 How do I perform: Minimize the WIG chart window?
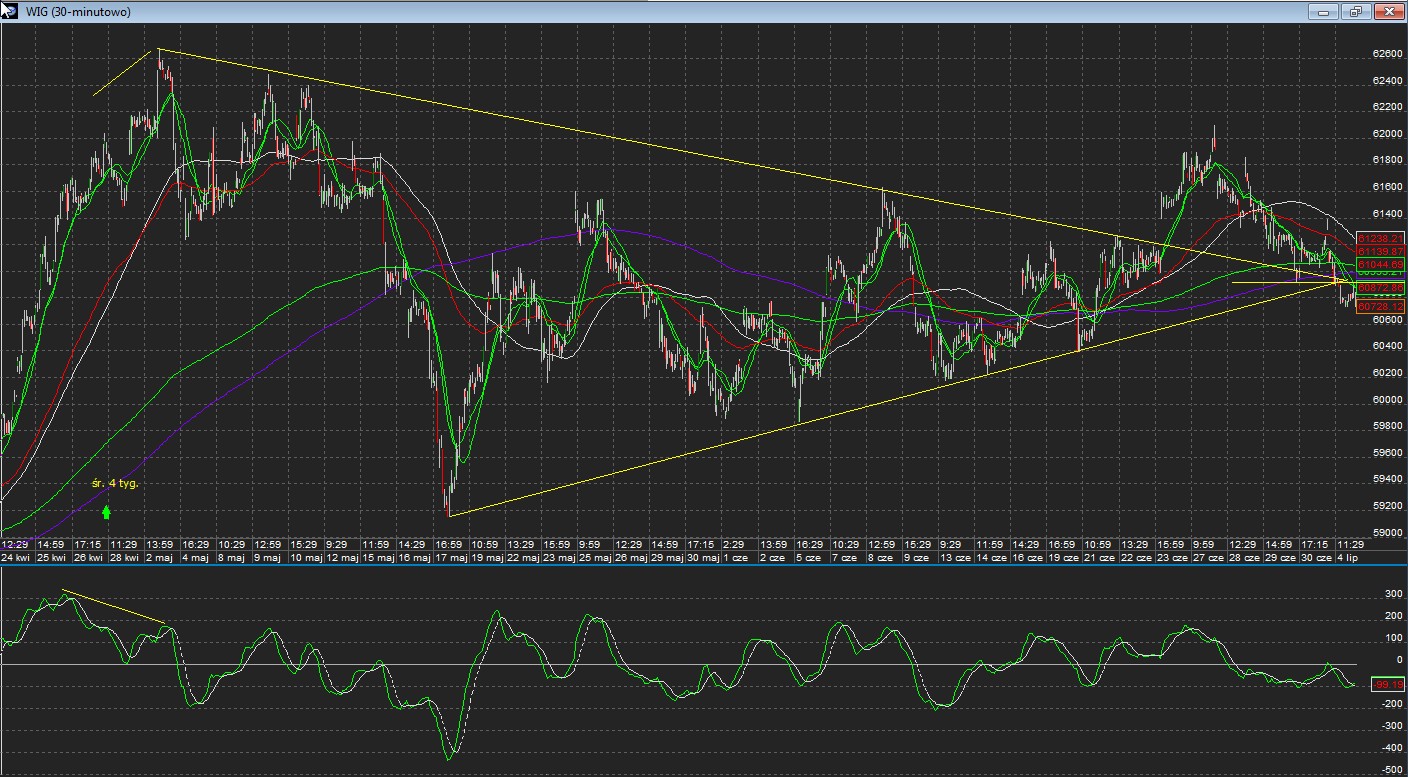tap(1324, 12)
